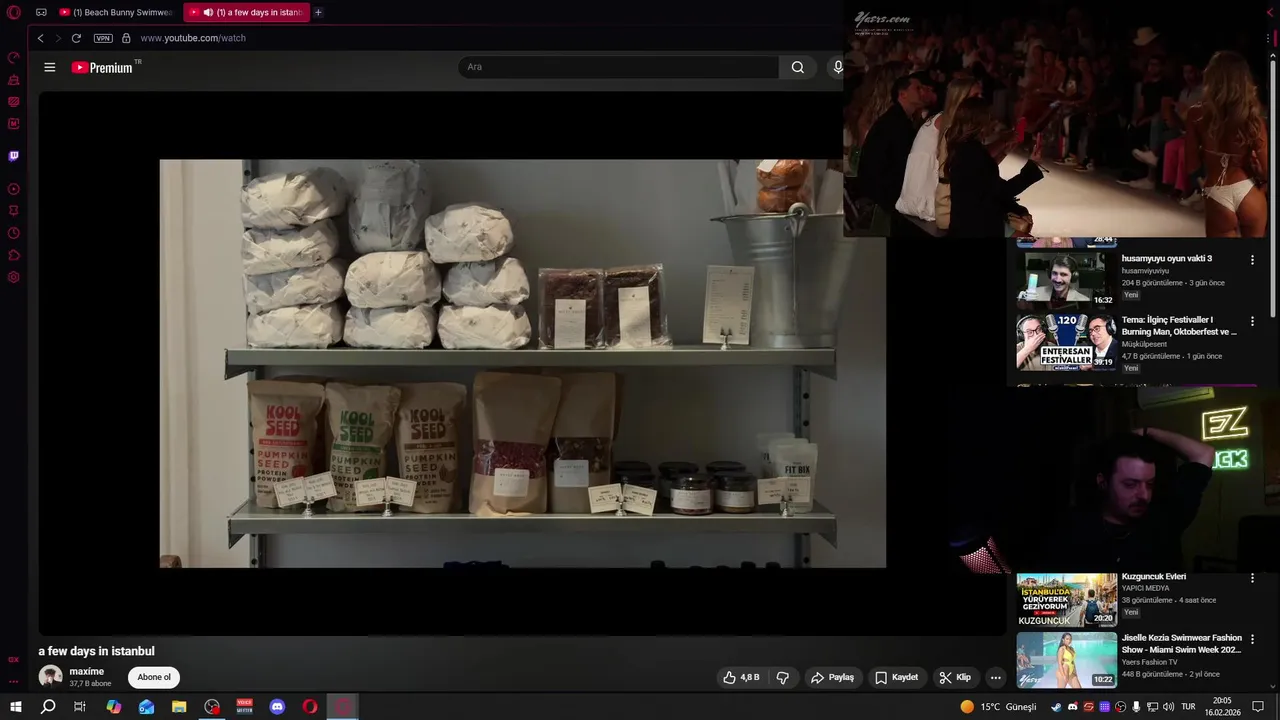The width and height of the screenshot is (1280, 720).
Task: Dislike the video with thumbs-down
Action: coord(783,677)
